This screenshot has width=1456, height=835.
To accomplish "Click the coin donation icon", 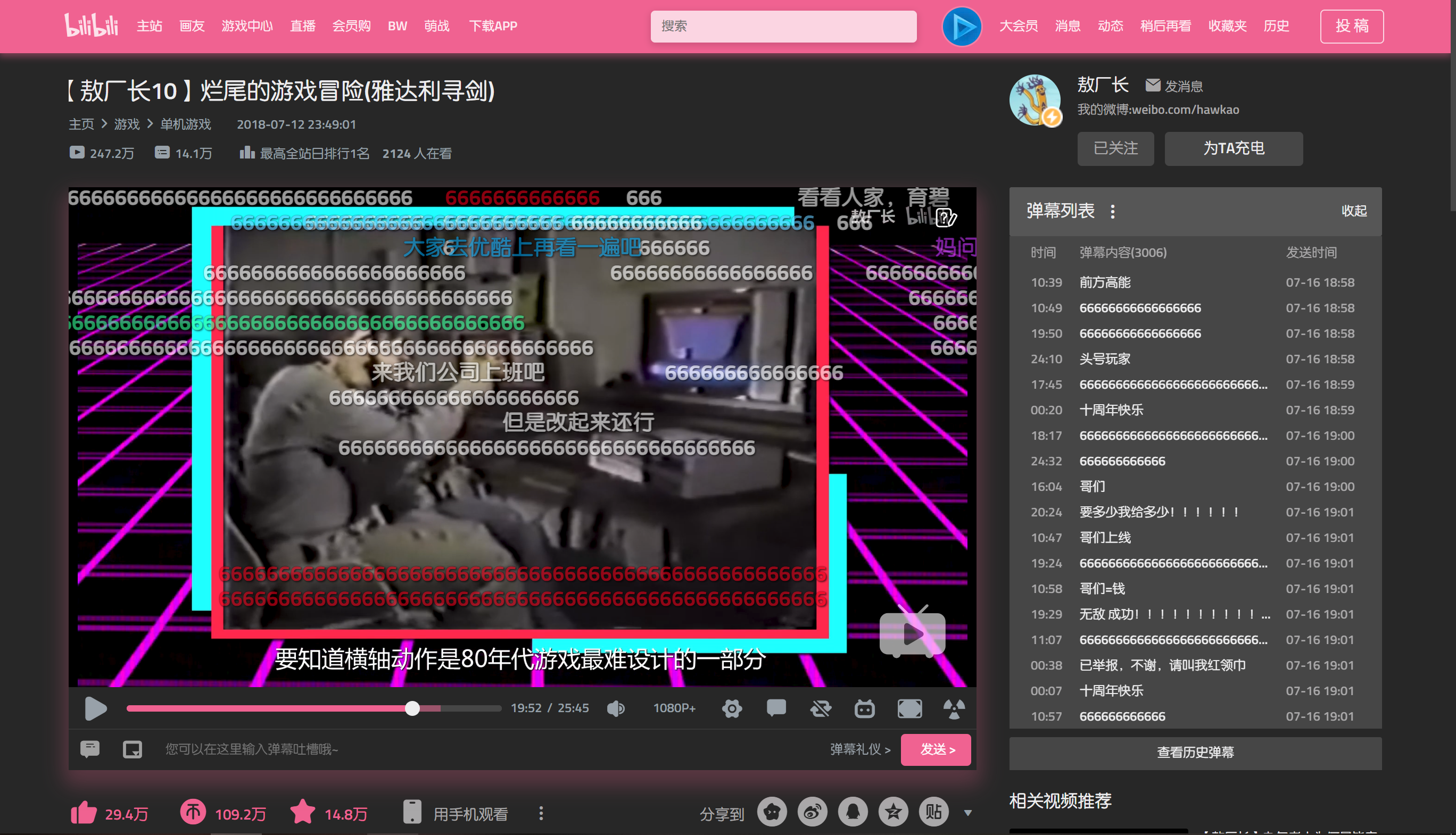I will [193, 812].
